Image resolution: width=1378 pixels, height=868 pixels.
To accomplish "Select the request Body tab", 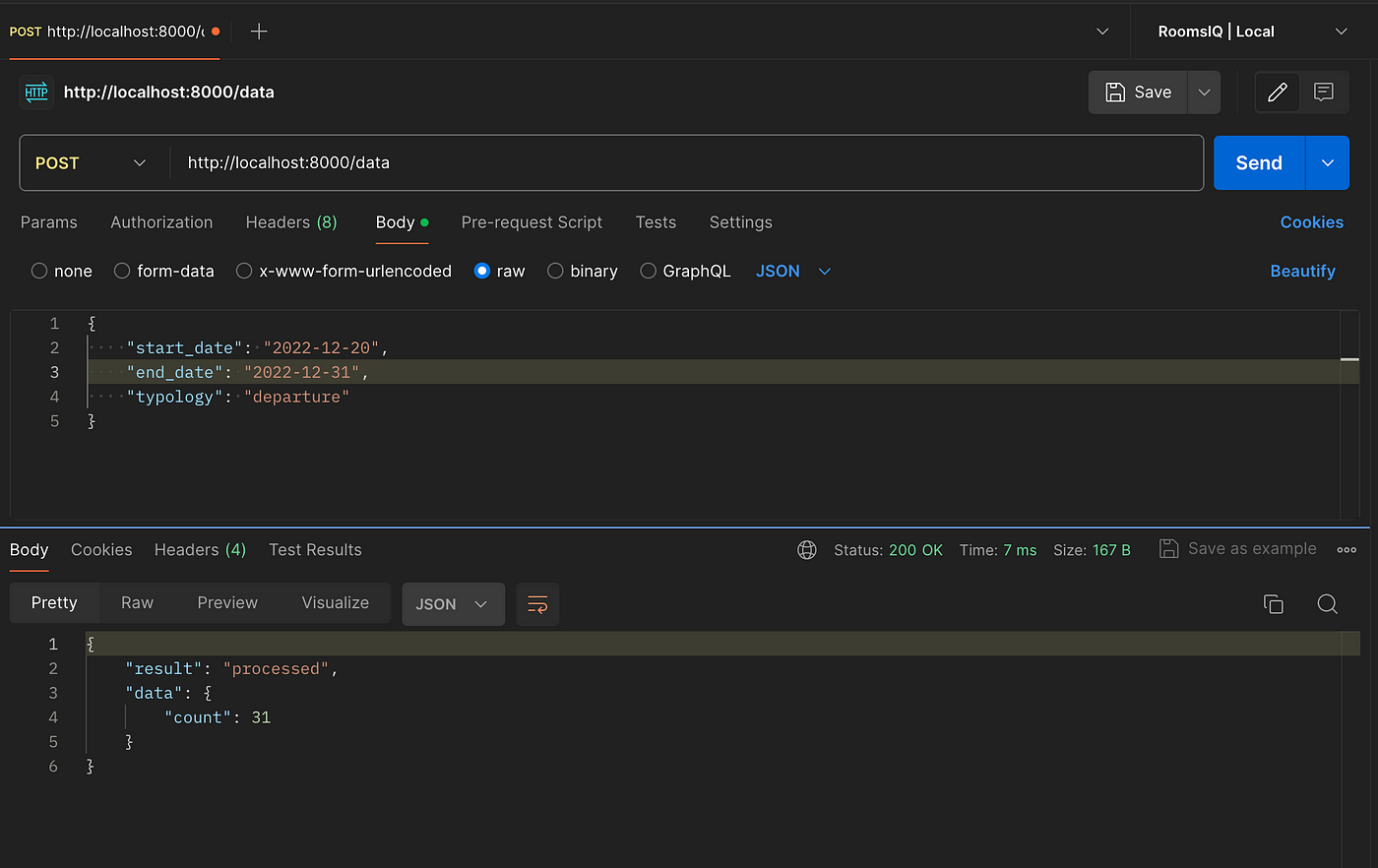I will [x=402, y=222].
